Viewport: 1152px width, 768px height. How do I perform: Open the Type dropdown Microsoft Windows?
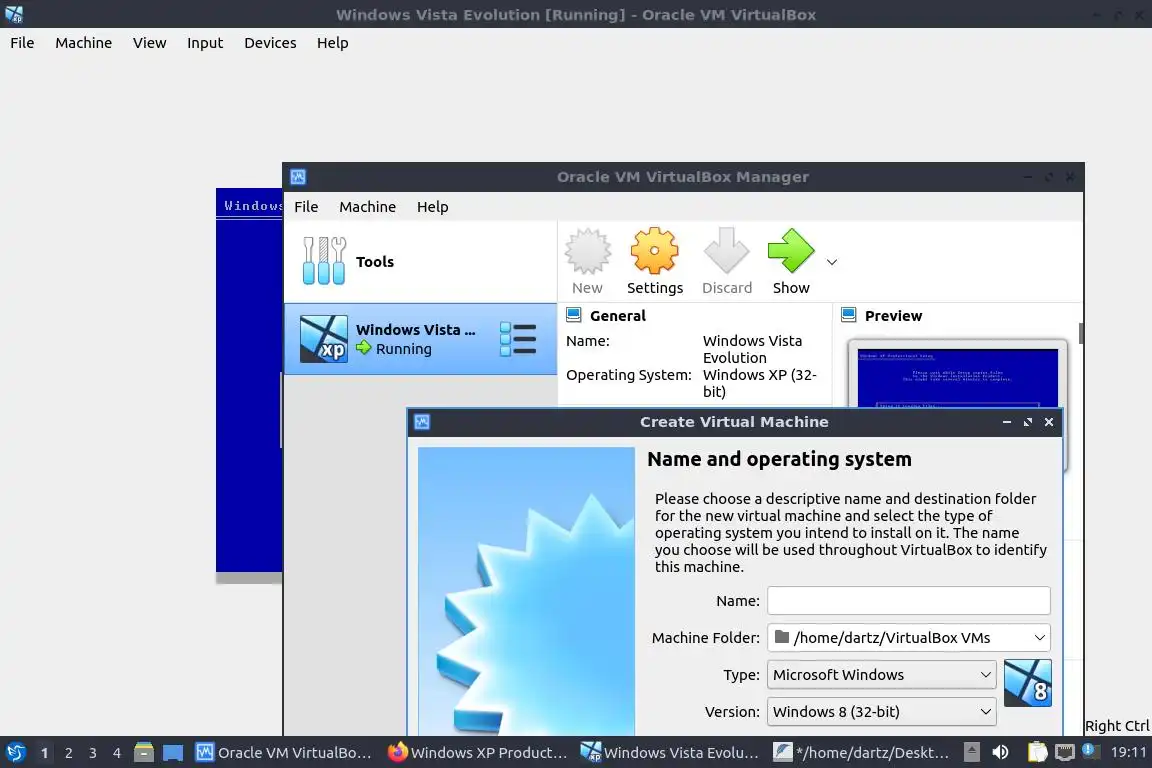pos(881,675)
